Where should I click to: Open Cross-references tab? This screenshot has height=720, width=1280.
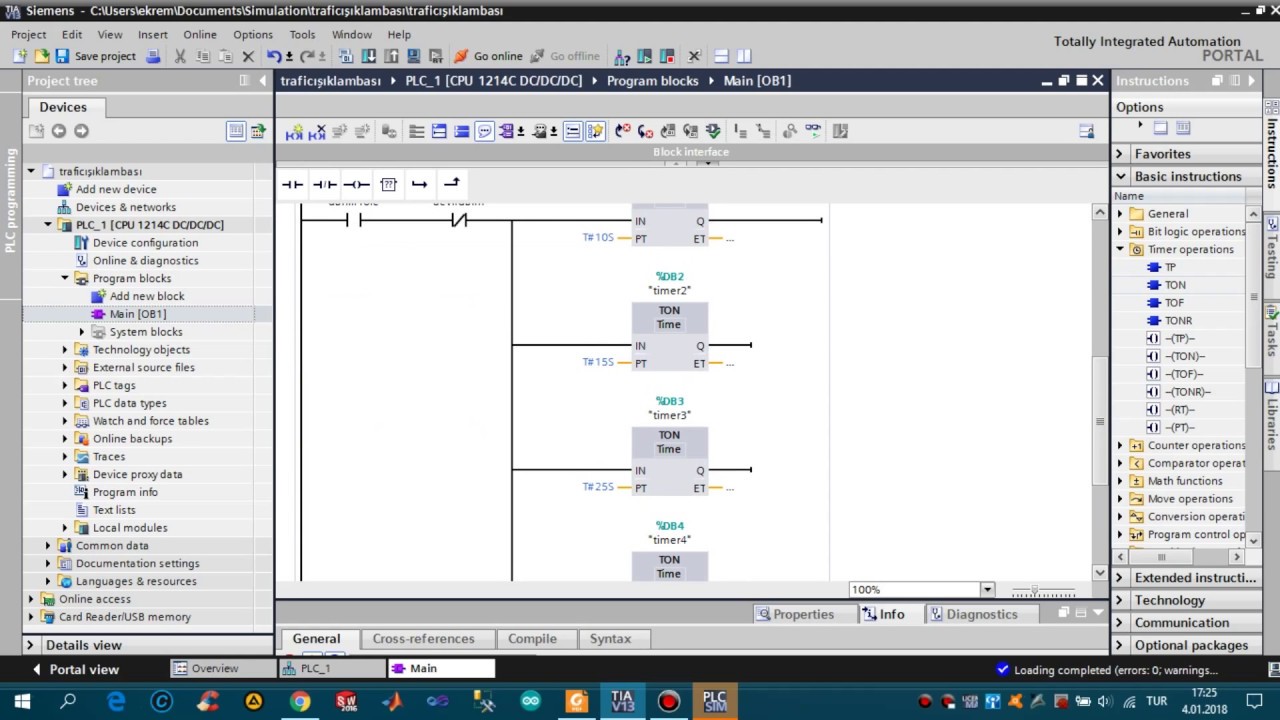[423, 639]
